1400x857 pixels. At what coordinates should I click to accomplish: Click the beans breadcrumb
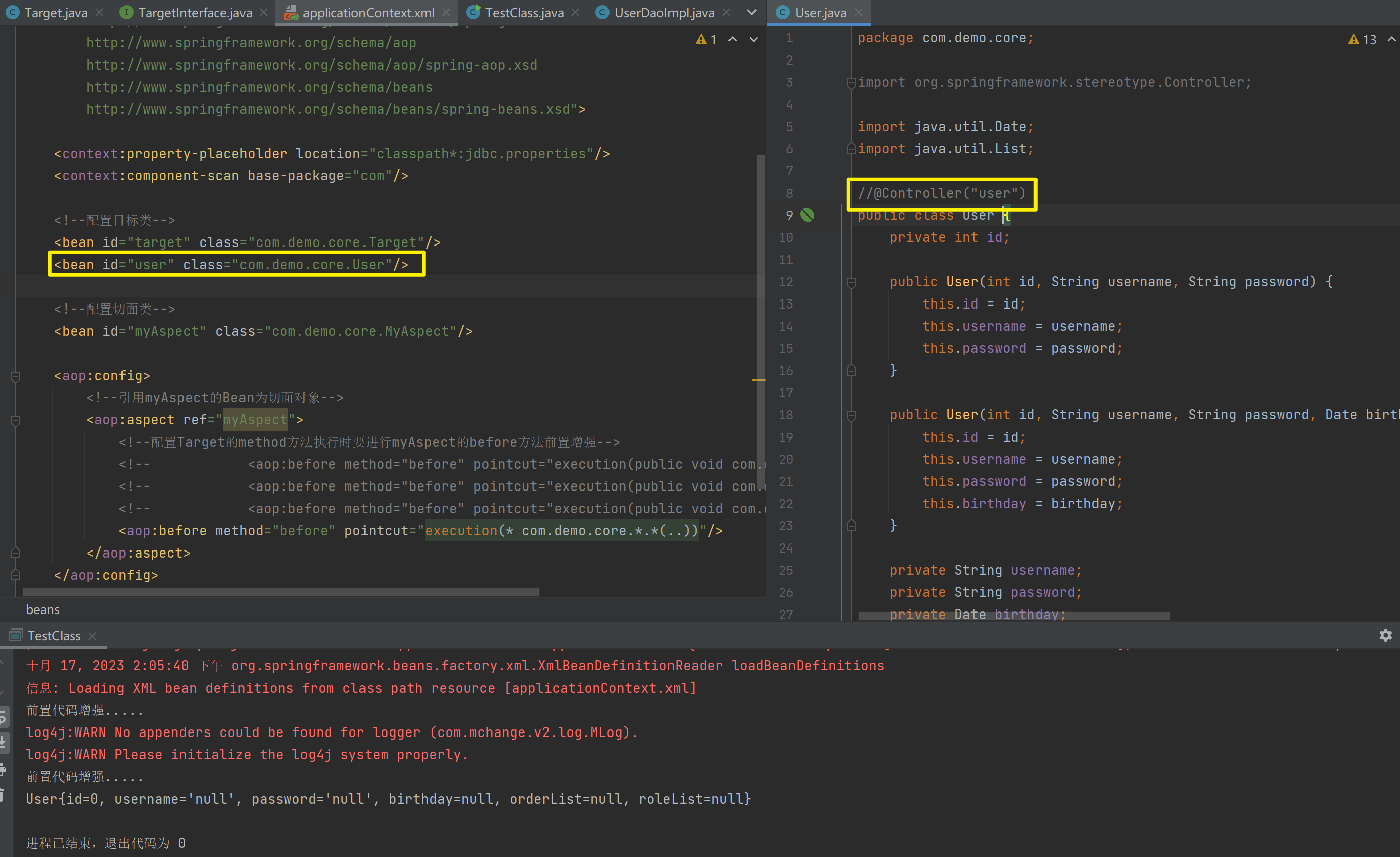click(43, 609)
